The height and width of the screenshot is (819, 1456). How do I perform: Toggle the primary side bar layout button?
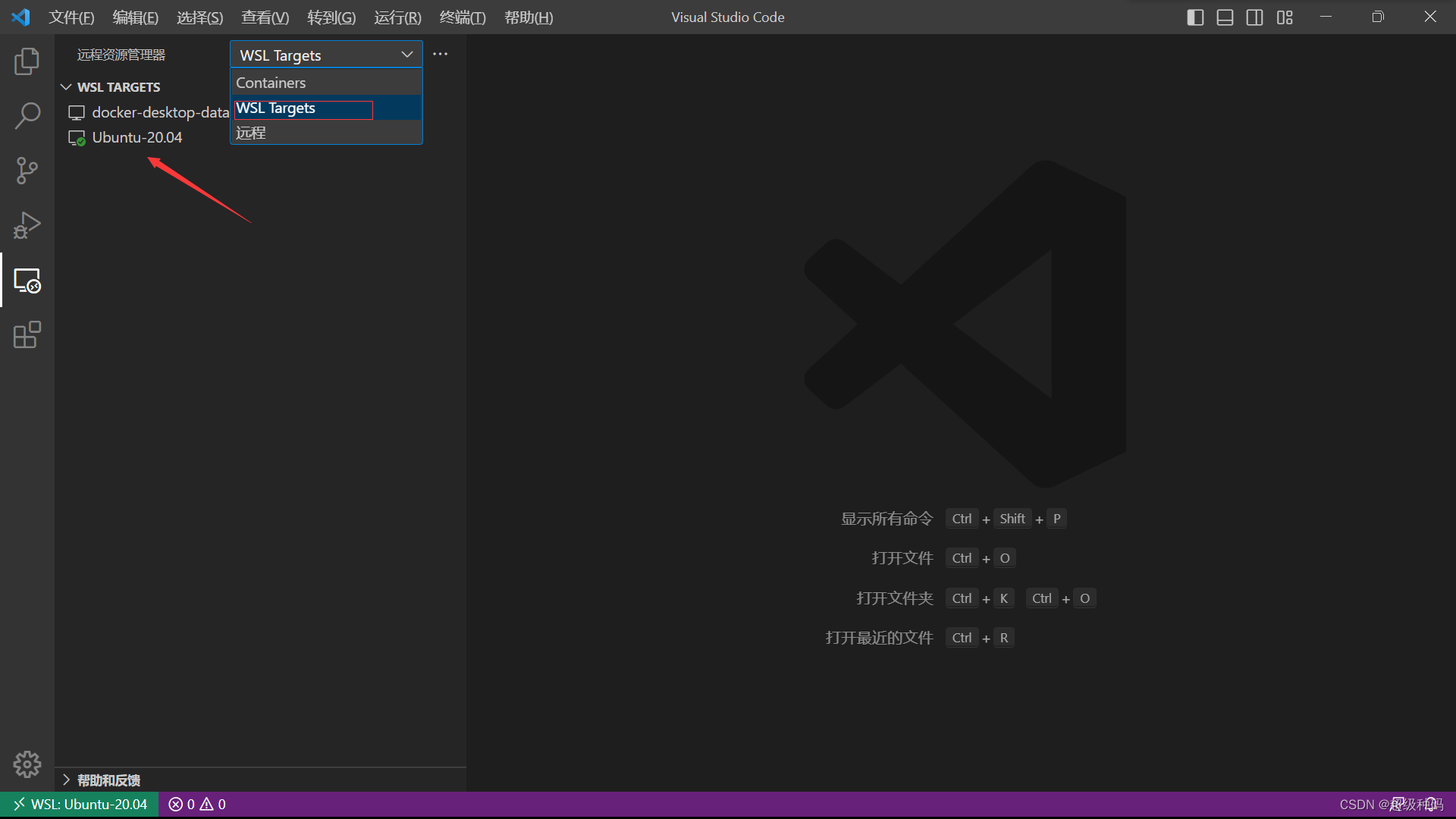tap(1195, 17)
